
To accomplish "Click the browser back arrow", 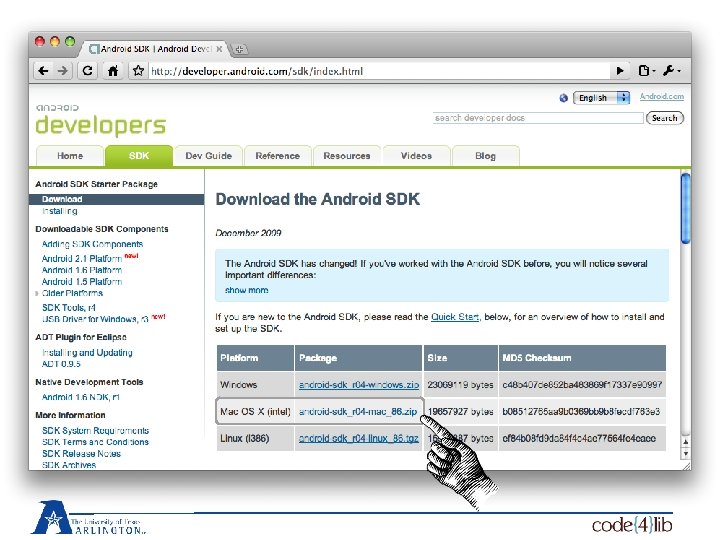I will 43,71.
